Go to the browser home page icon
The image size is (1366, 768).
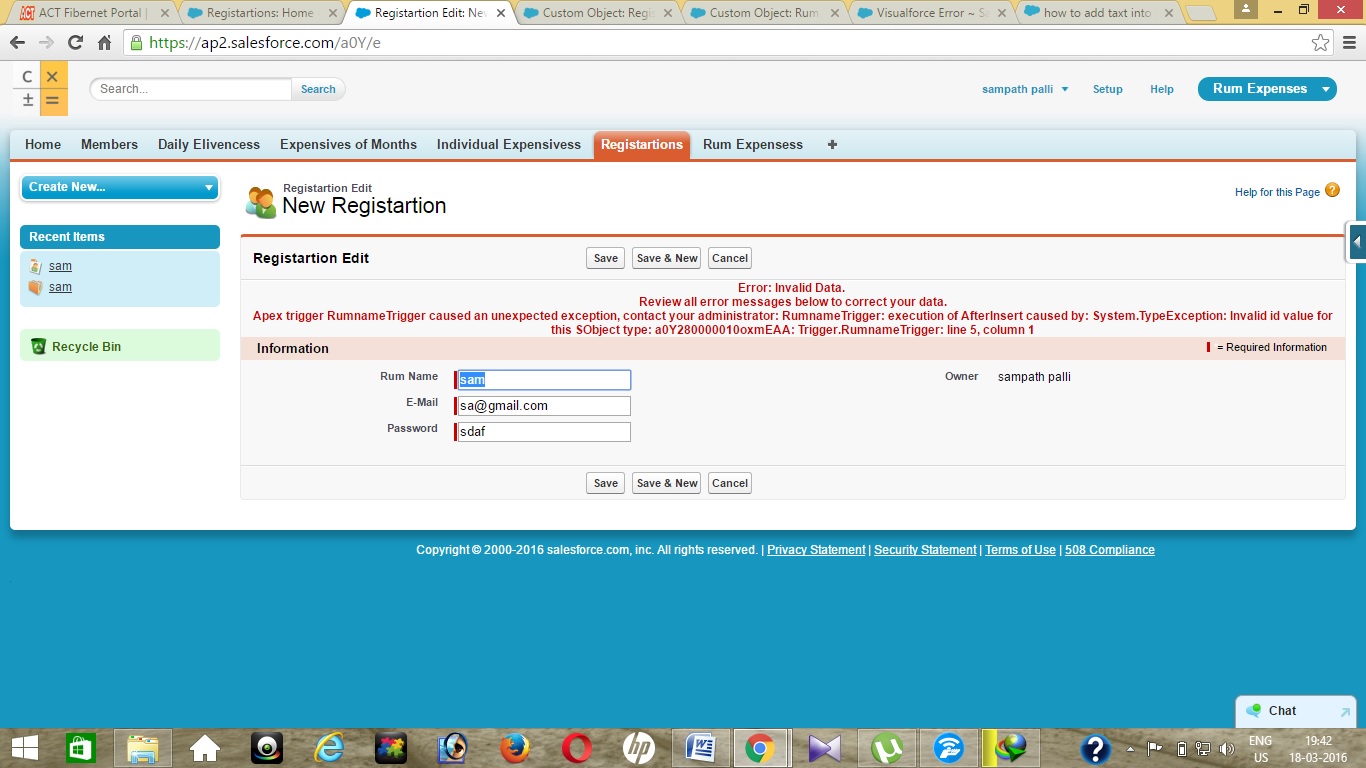click(104, 43)
